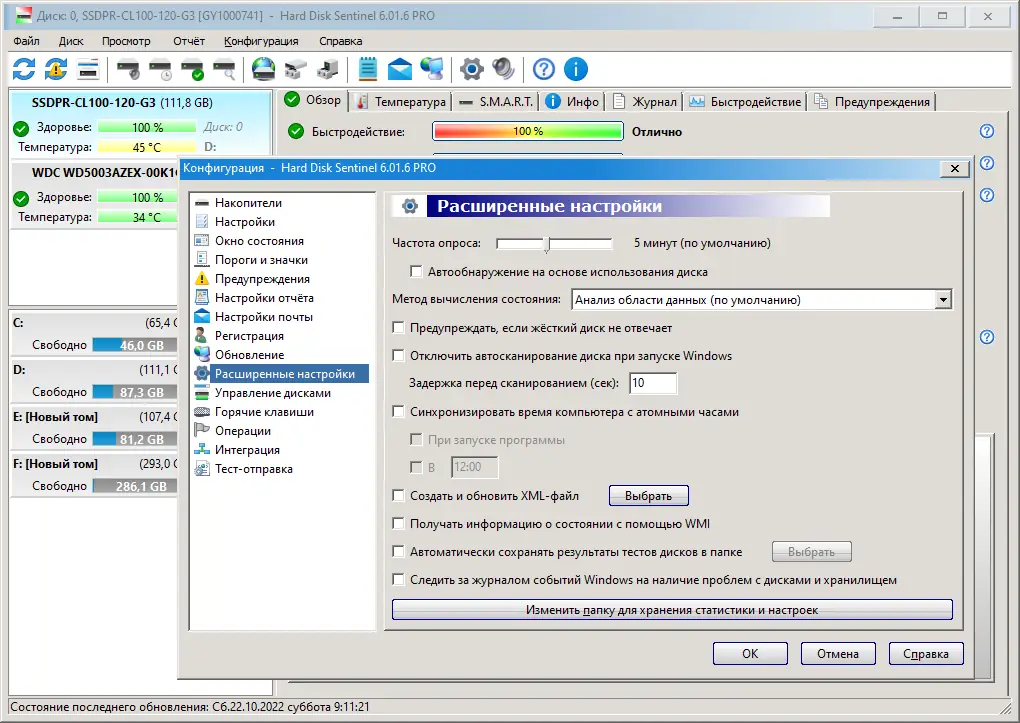Click the Выбрать button next to XML-файл
The width and height of the screenshot is (1020, 723).
(648, 495)
